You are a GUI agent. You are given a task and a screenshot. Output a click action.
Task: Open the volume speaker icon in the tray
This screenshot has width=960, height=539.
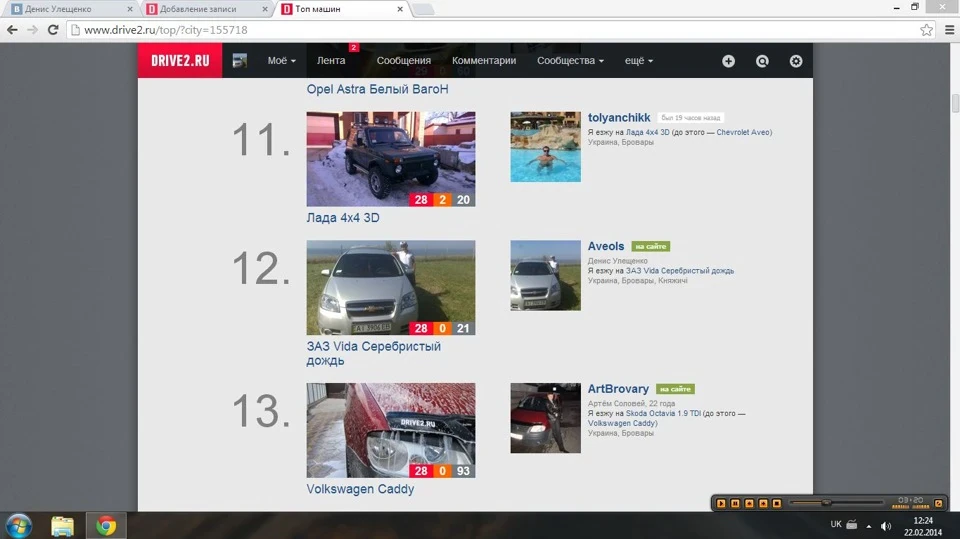click(885, 526)
